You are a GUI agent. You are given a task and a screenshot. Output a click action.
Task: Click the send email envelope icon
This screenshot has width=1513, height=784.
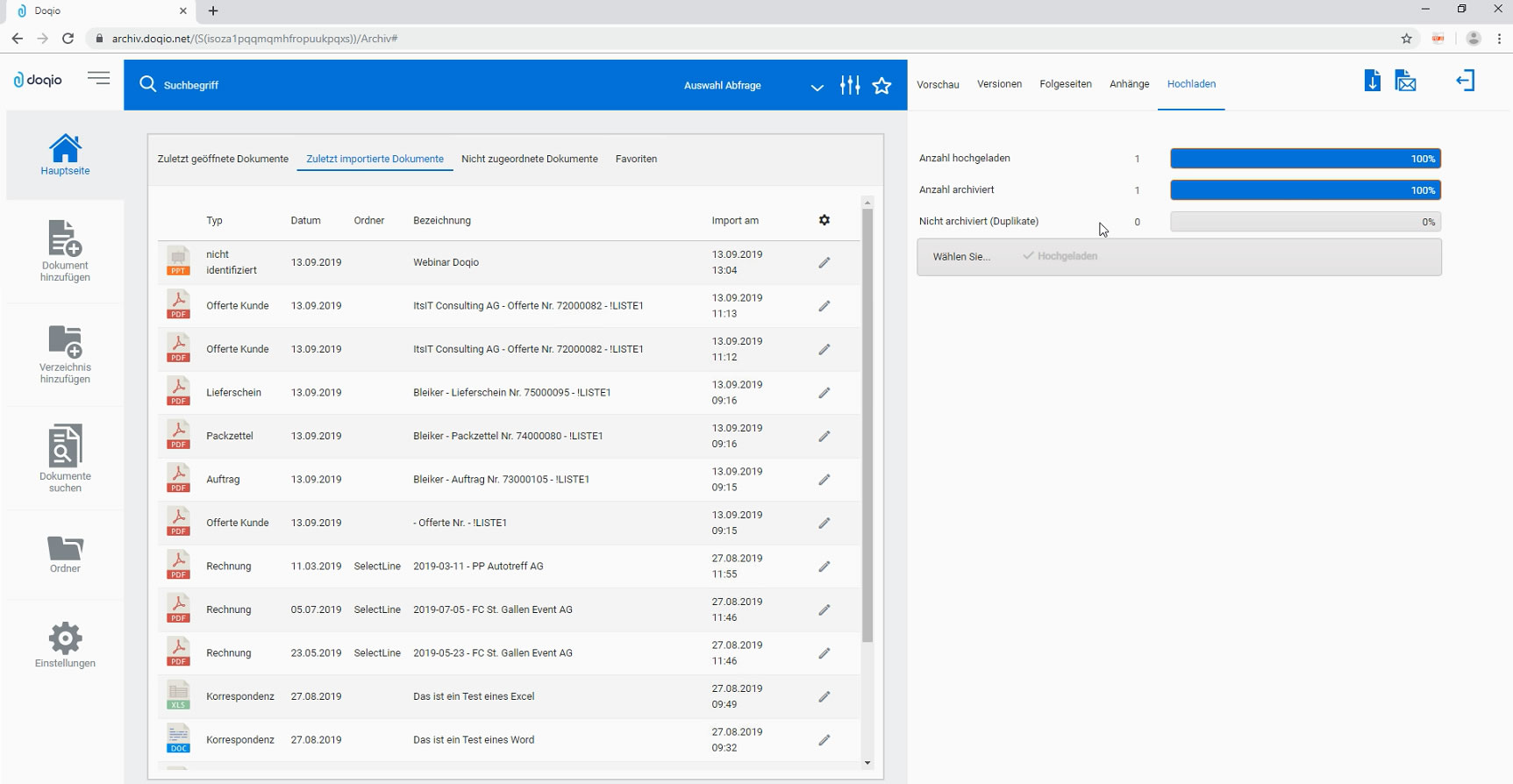(1406, 81)
